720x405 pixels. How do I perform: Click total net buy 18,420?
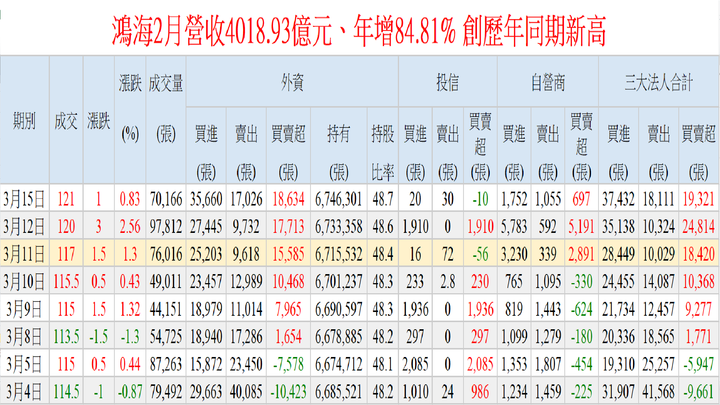tap(698, 254)
